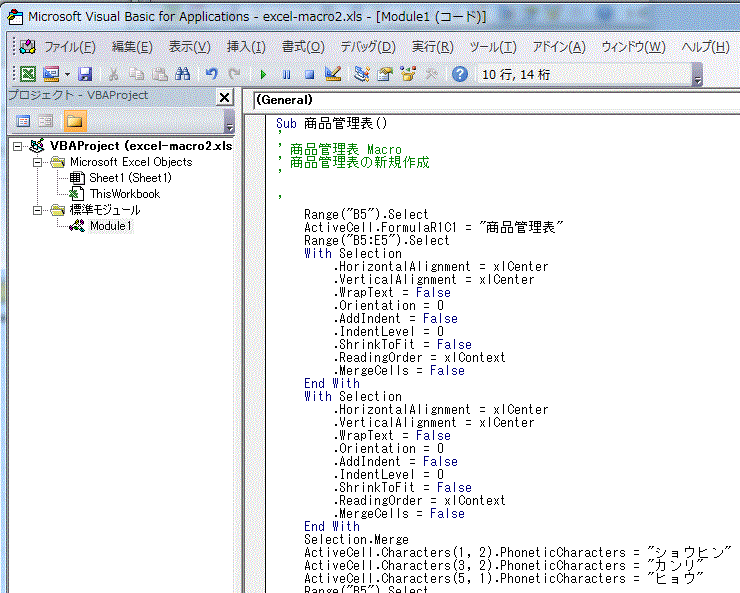This screenshot has height=593, width=740.
Task: Collapse the Microsoft Excel Objects folder
Action: point(37,162)
